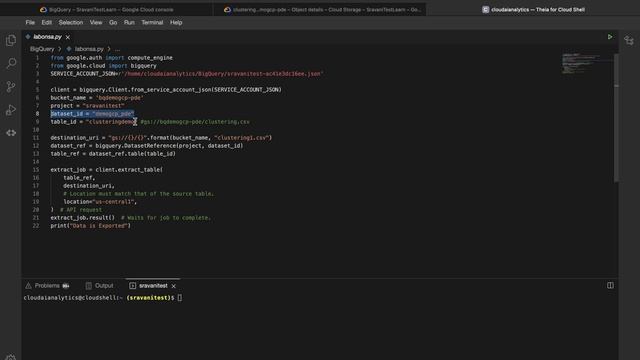Close the sravanitest terminal tab
Screen dimensions: 640x360
tap(173, 286)
